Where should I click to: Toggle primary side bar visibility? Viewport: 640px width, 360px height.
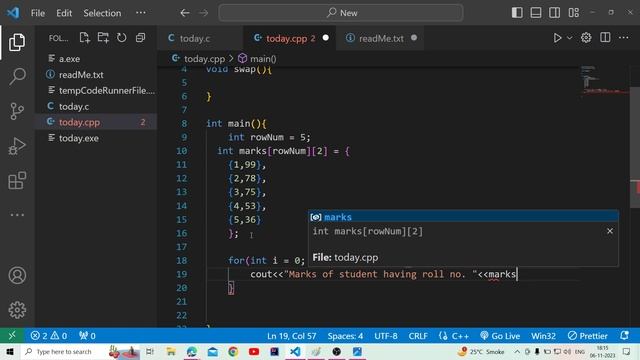pos(517,13)
